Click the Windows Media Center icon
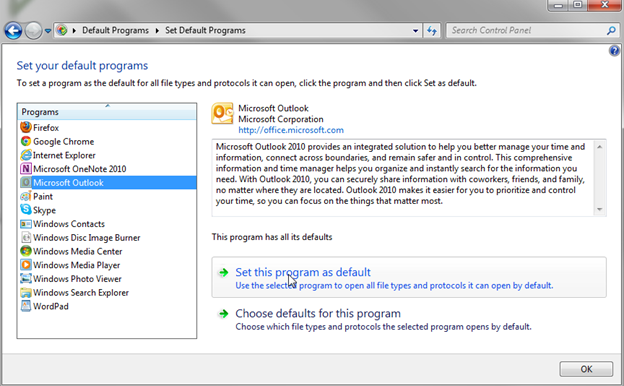The height and width of the screenshot is (386, 624). click(x=26, y=251)
